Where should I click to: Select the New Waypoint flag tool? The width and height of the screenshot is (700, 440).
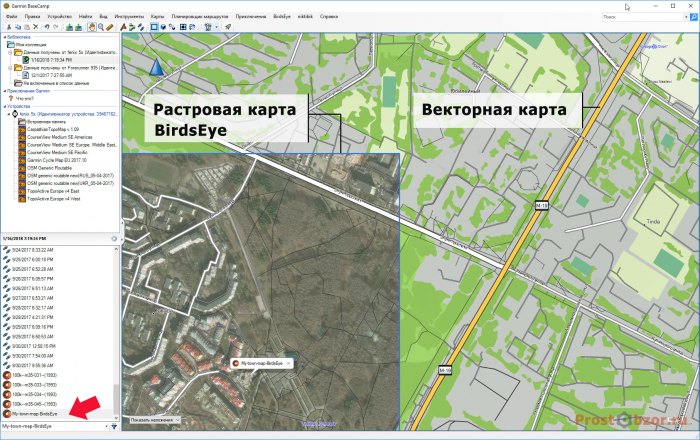(x=123, y=27)
